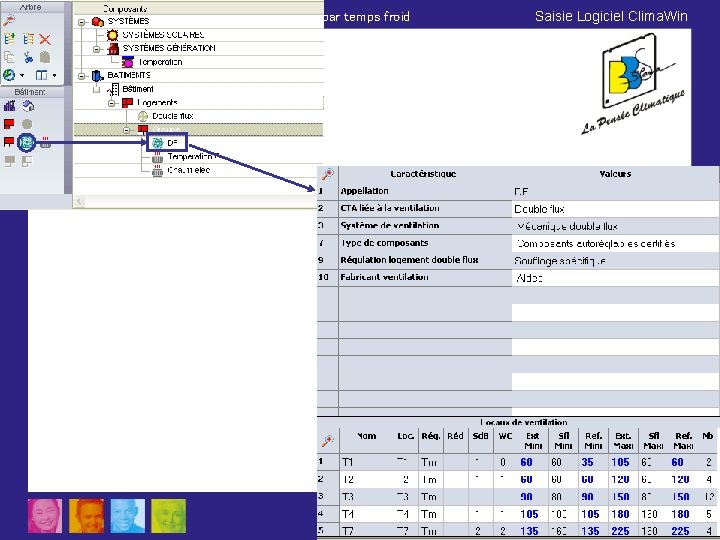Click the magnifier icon in Locaux de ventilation table
The width and height of the screenshot is (720, 540).
pos(328,441)
